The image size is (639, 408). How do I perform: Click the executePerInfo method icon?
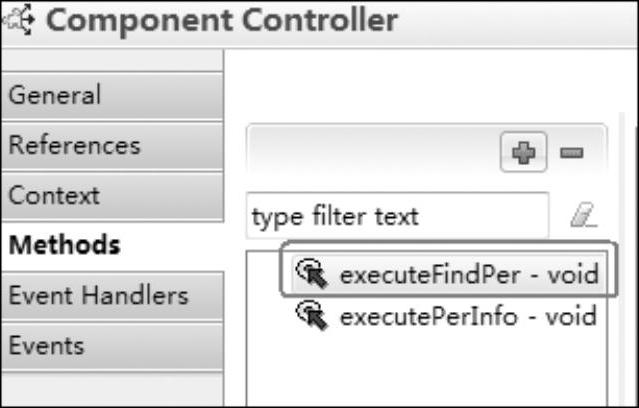[312, 316]
